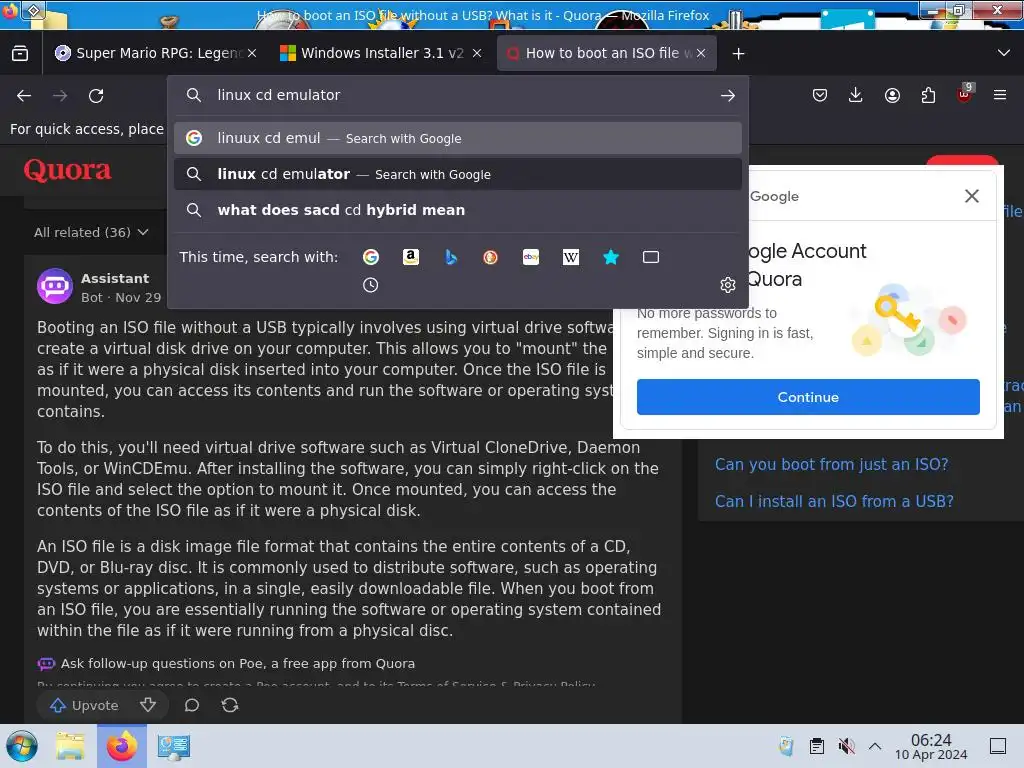1024x768 pixels.
Task: Reload the current page
Action: tap(96, 96)
